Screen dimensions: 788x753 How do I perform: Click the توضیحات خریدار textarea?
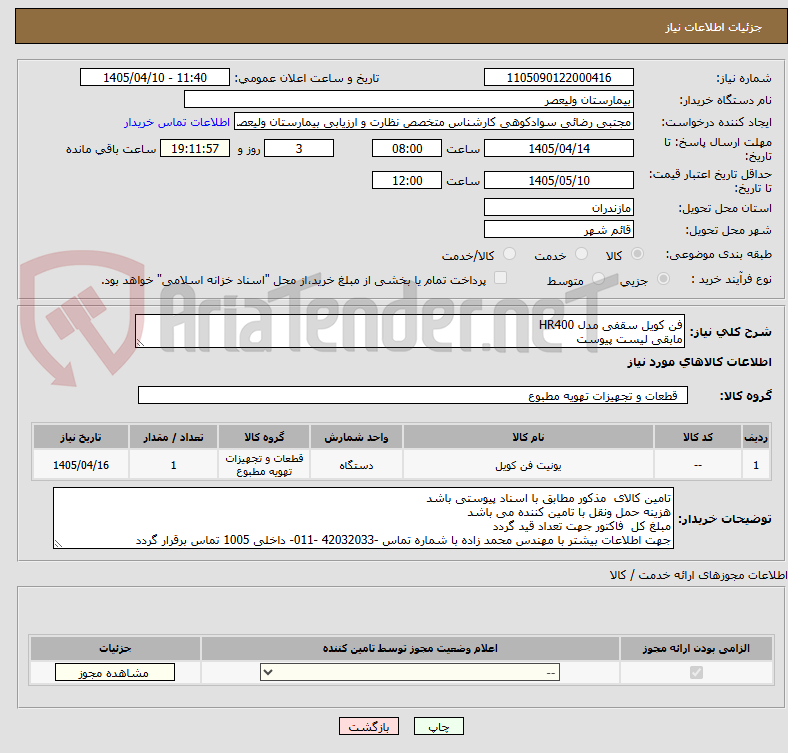click(363, 518)
